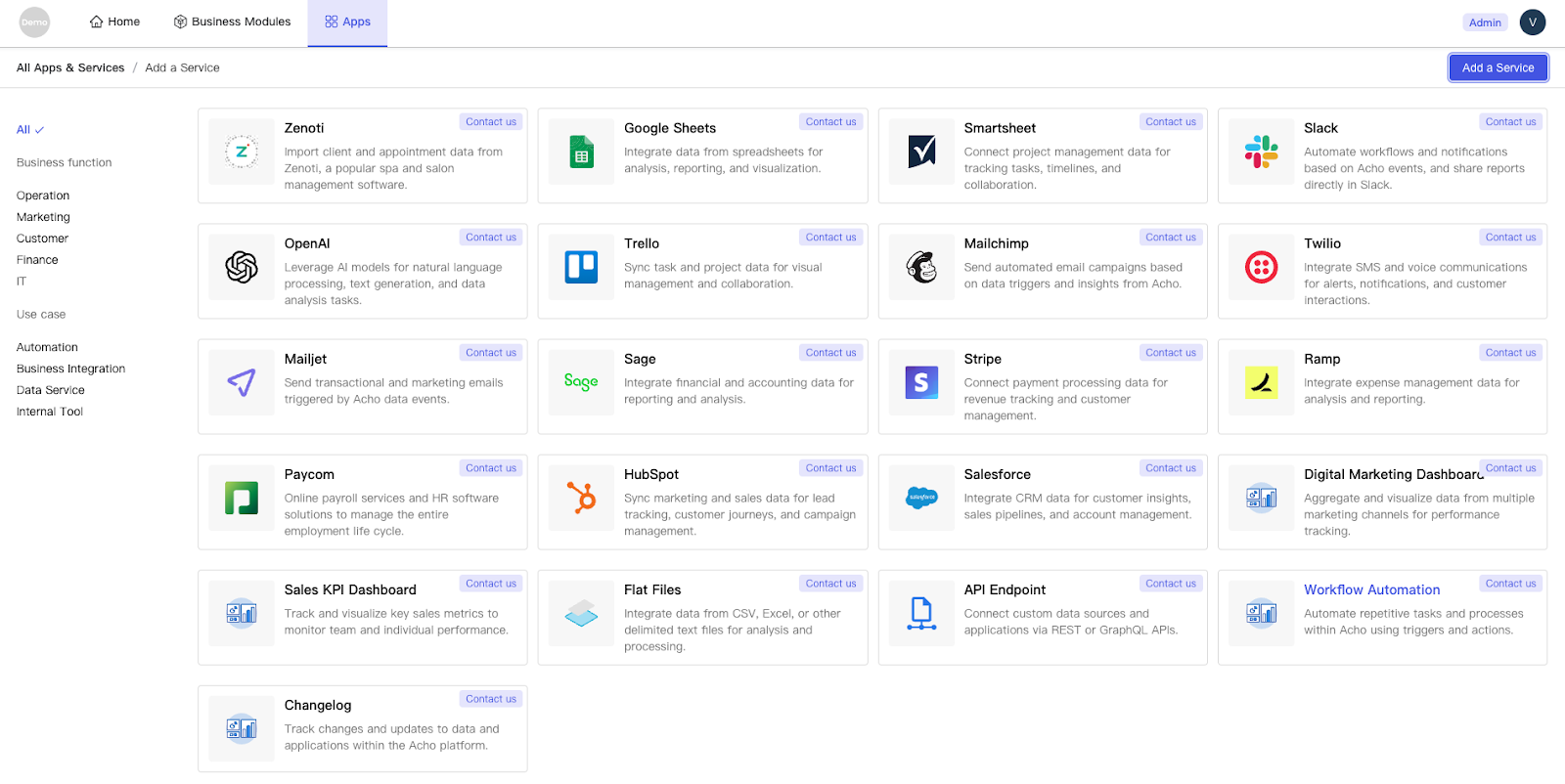The image size is (1565, 784).
Task: Click Contact us on Twilio card
Action: pos(1510,238)
